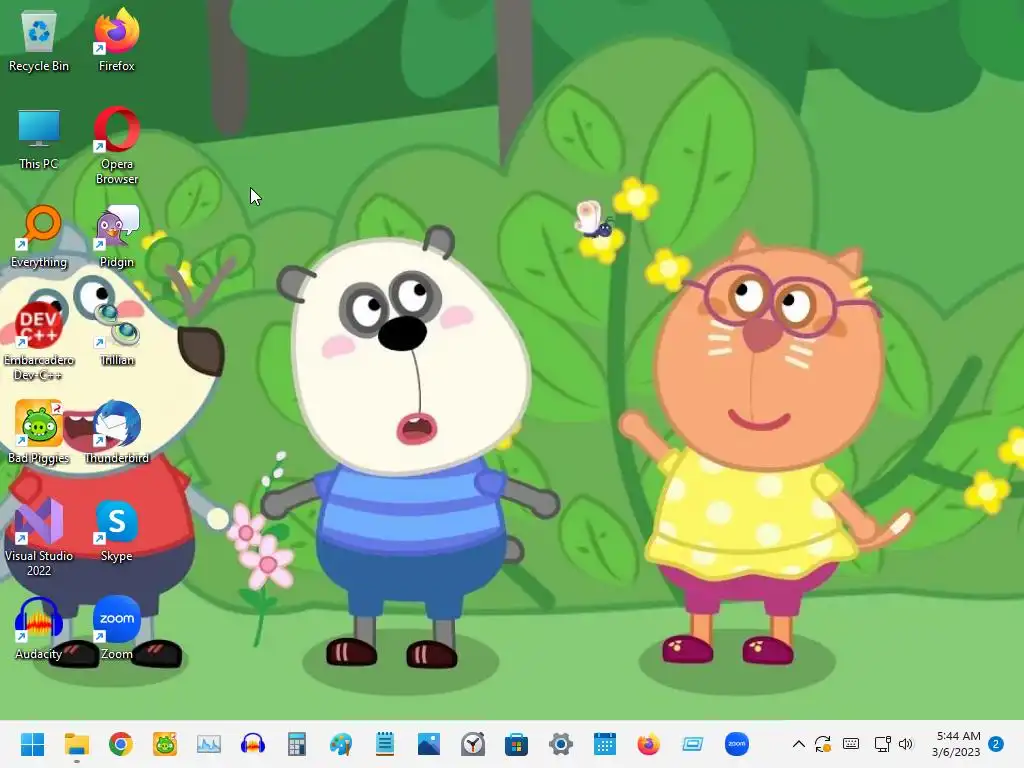Open Notepad from the taskbar

tap(385, 744)
